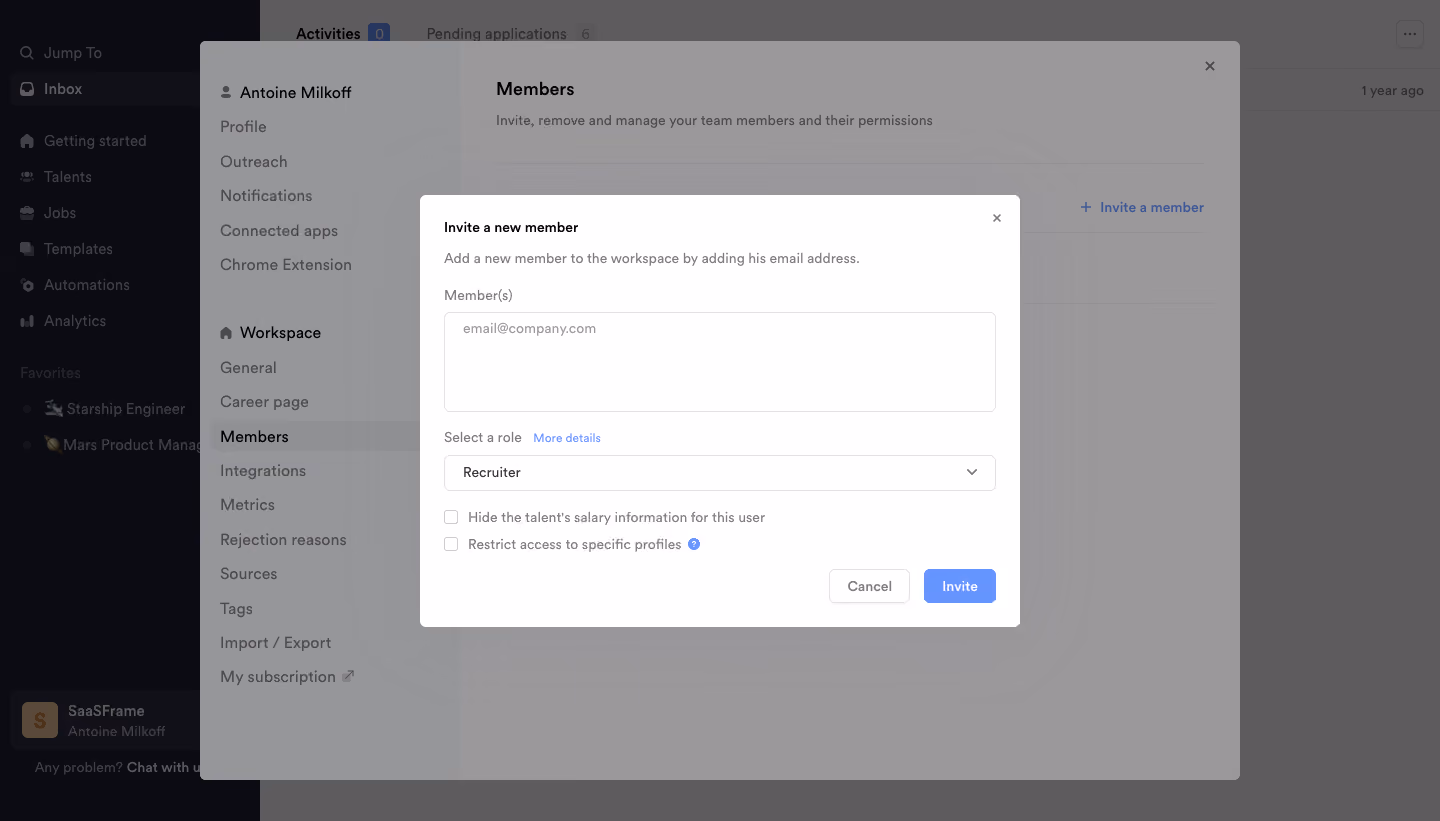Viewport: 1440px width, 821px height.
Task: Open the Recruiter role dropdown
Action: pyautogui.click(x=720, y=473)
